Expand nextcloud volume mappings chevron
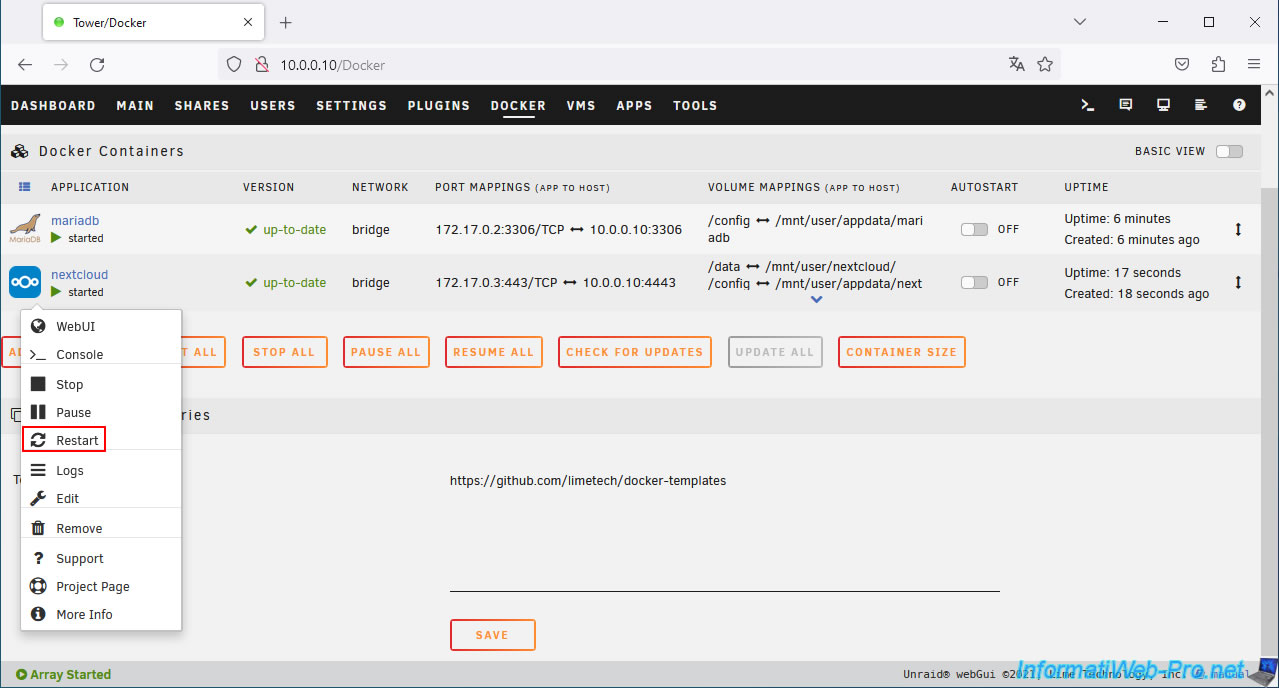The height and width of the screenshot is (688, 1279). pyautogui.click(x=816, y=299)
